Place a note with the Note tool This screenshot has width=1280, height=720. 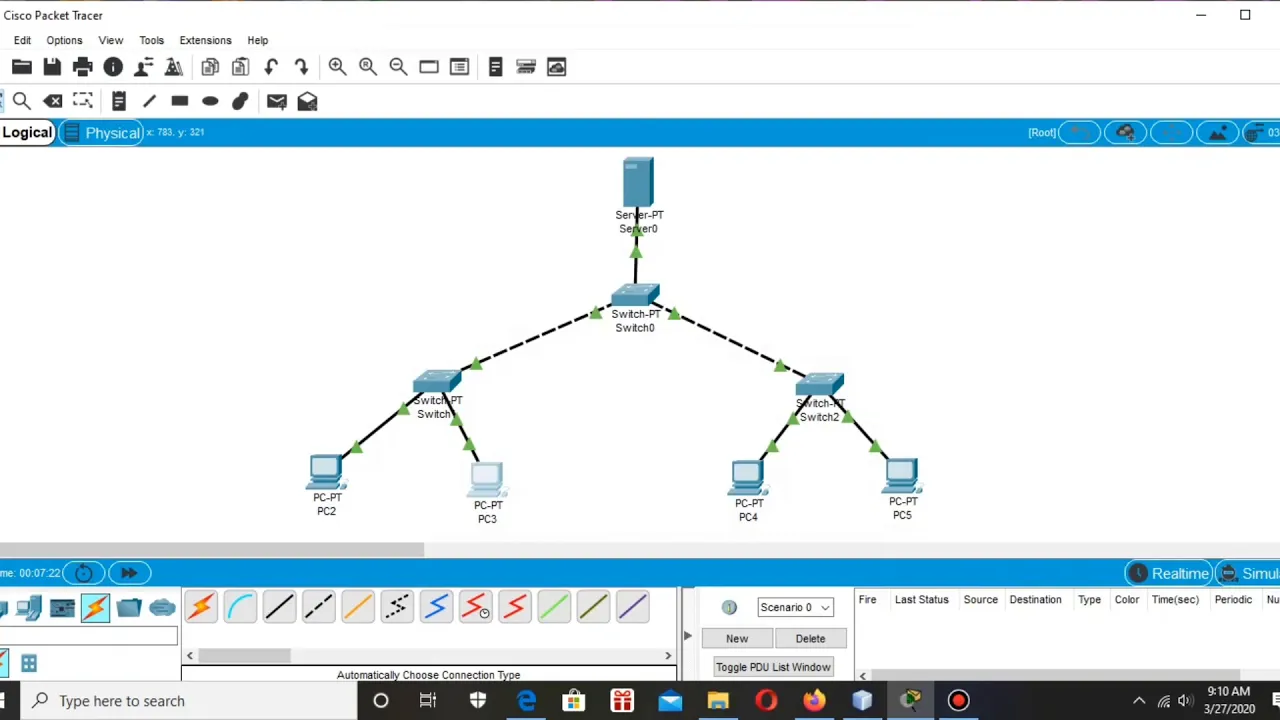tap(119, 101)
